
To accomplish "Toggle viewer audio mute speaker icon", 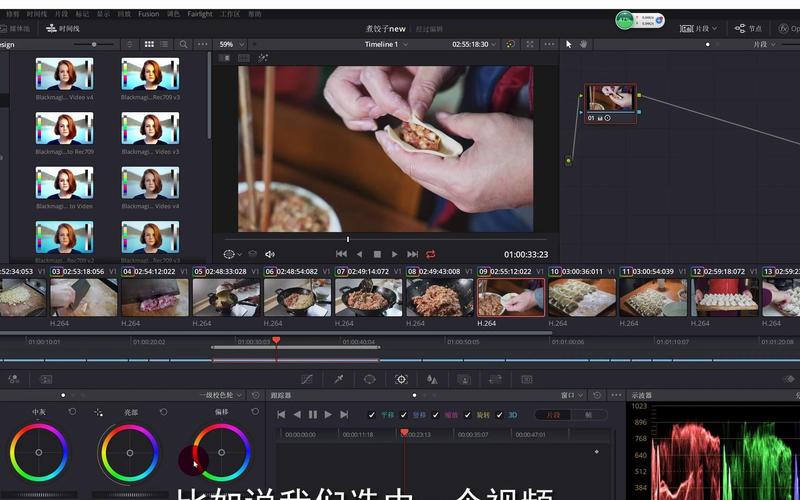I will 270,254.
